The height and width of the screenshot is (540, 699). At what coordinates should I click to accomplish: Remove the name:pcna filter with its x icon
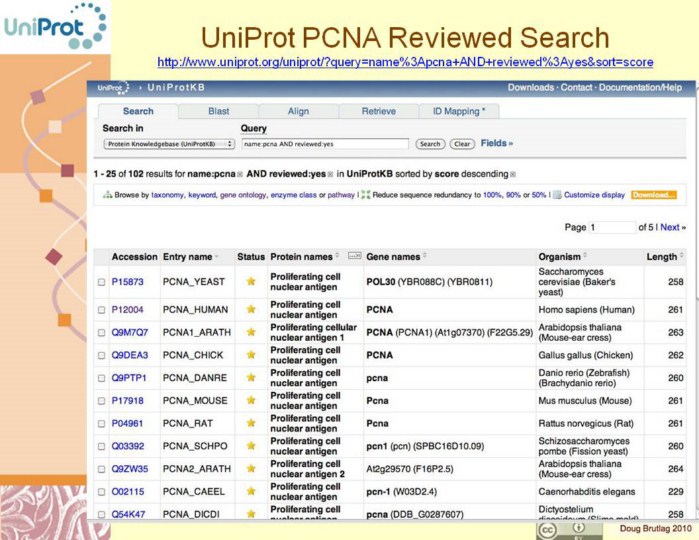coord(241,174)
